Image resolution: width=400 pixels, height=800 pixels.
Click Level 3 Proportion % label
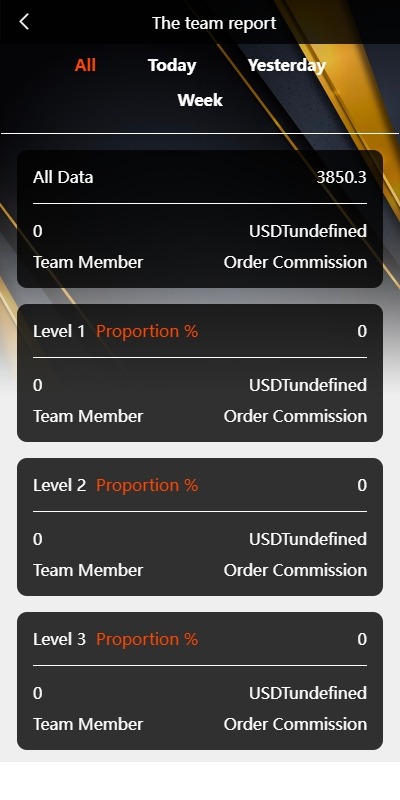pyautogui.click(x=147, y=640)
